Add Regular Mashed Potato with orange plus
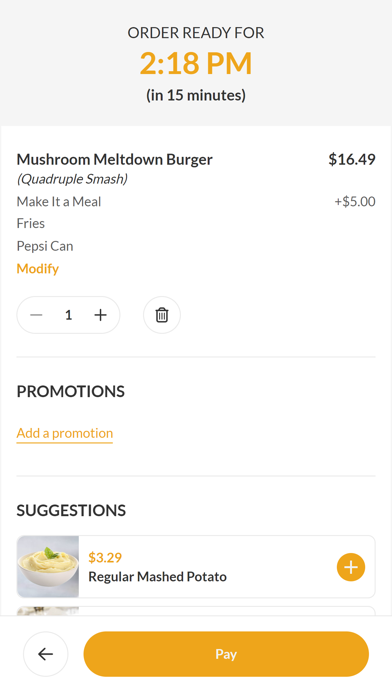392x696 pixels. [351, 567]
